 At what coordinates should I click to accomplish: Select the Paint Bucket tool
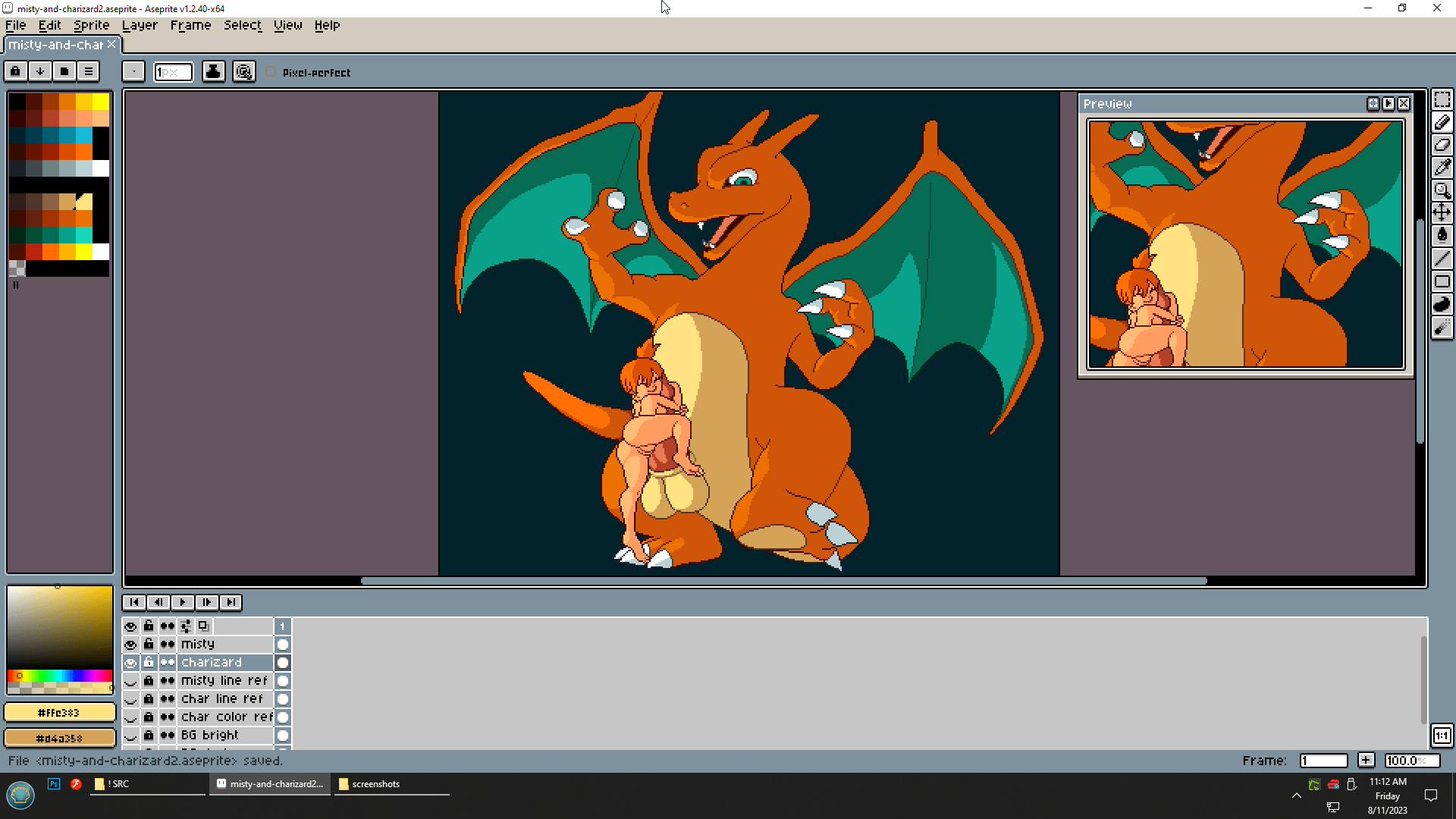pos(1442,235)
